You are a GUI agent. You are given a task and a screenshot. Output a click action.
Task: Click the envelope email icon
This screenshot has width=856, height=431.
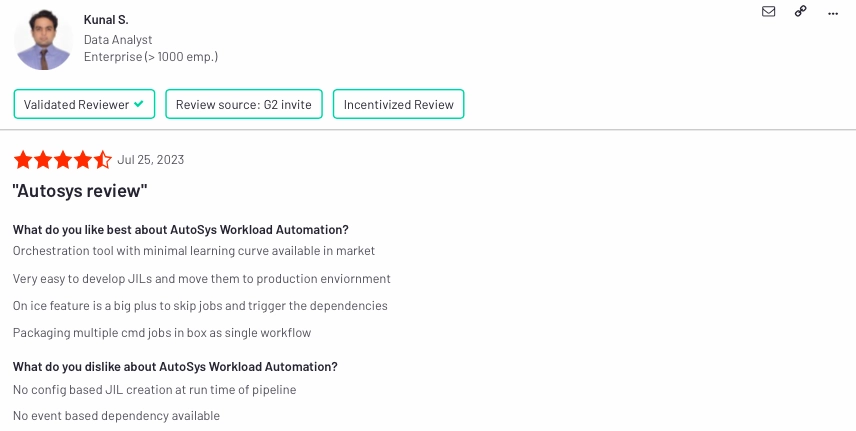768,11
